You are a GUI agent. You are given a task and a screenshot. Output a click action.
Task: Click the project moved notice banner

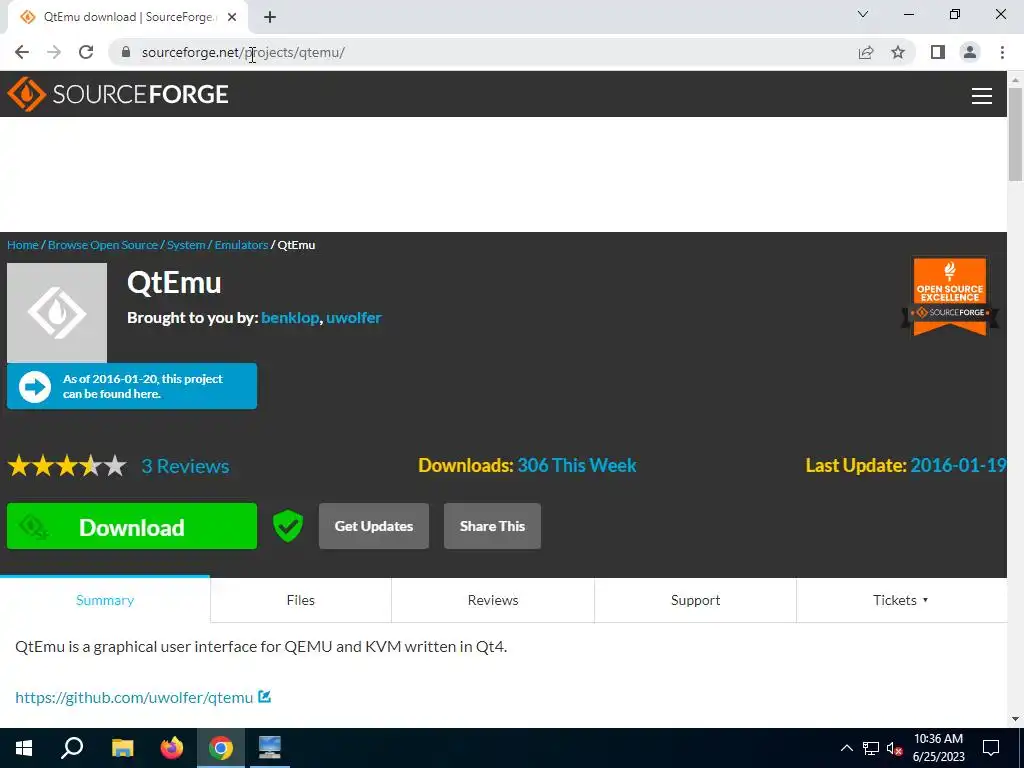pyautogui.click(x=132, y=387)
